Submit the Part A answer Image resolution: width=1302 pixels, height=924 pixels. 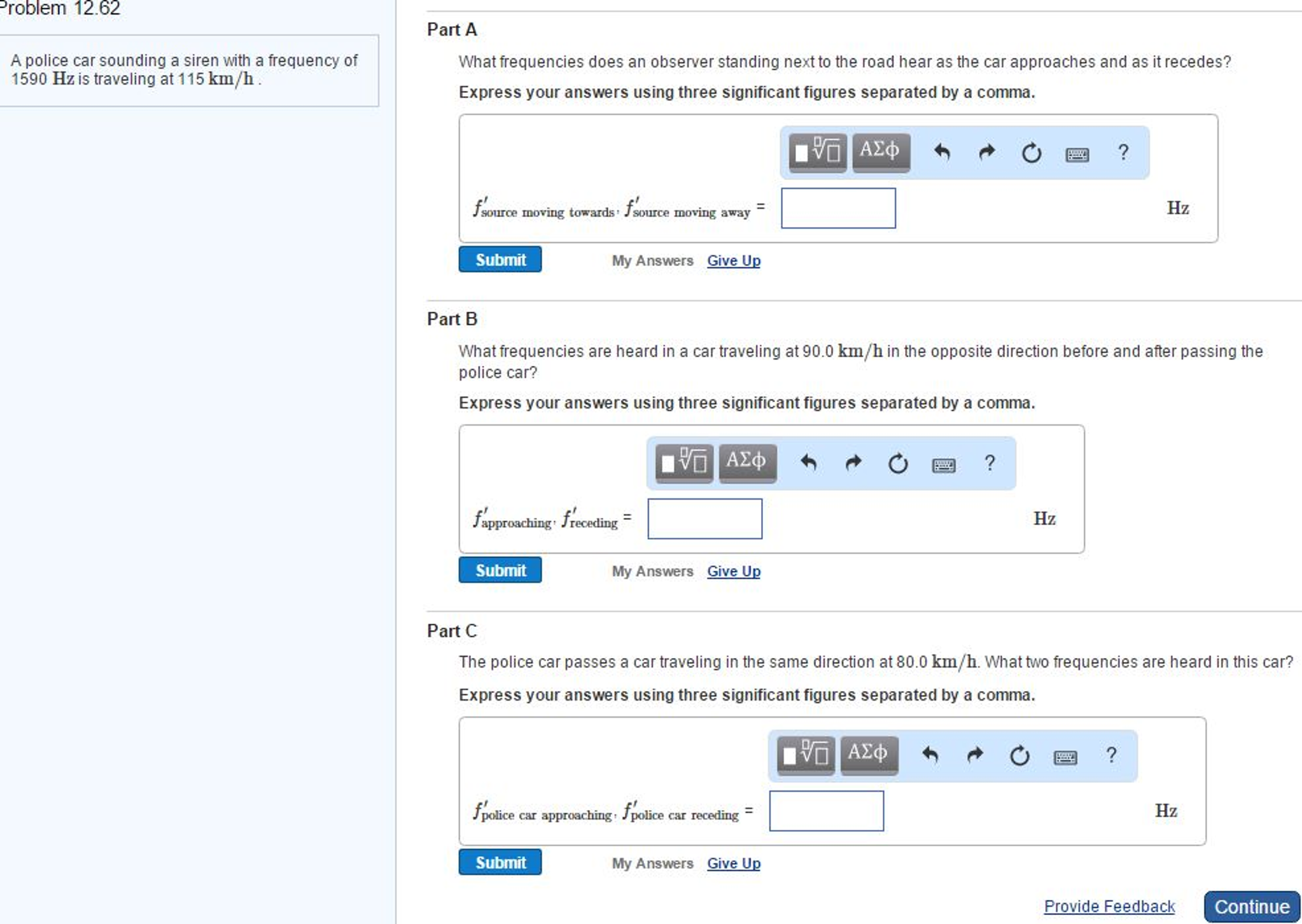500,260
